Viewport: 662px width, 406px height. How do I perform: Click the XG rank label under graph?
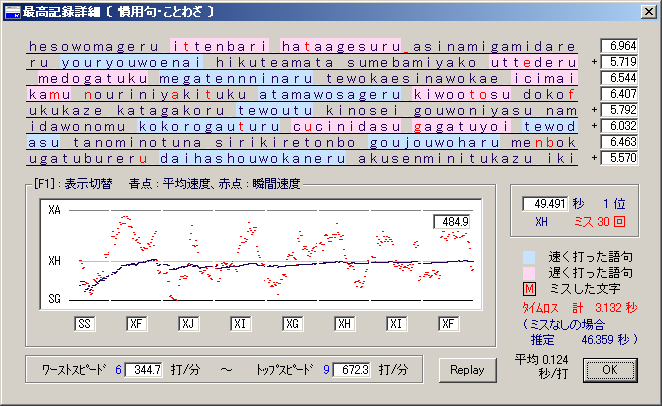293,324
